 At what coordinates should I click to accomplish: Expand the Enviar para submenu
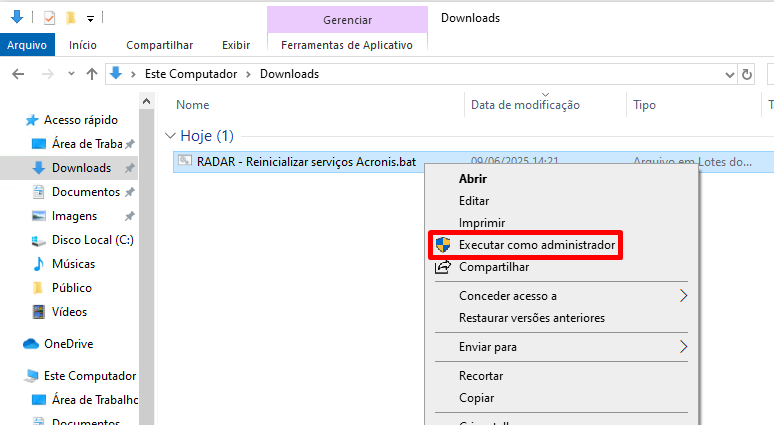coord(684,347)
